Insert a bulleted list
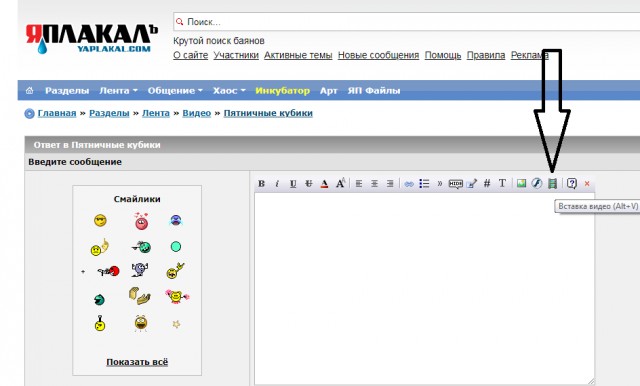Viewport: 640px width, 386px height. click(x=424, y=184)
